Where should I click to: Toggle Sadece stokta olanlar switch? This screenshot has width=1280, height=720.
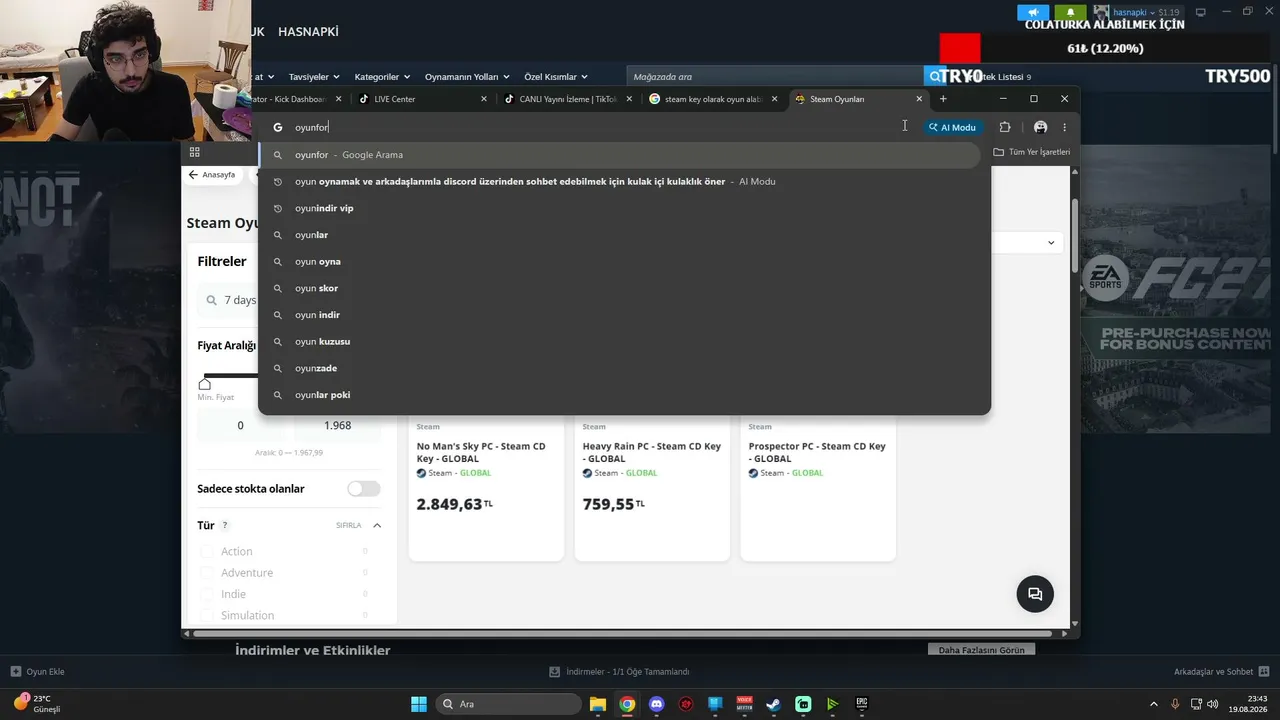click(364, 489)
